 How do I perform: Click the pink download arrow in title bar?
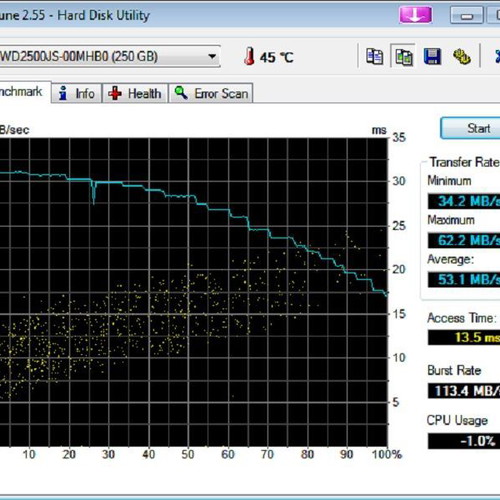[x=415, y=15]
